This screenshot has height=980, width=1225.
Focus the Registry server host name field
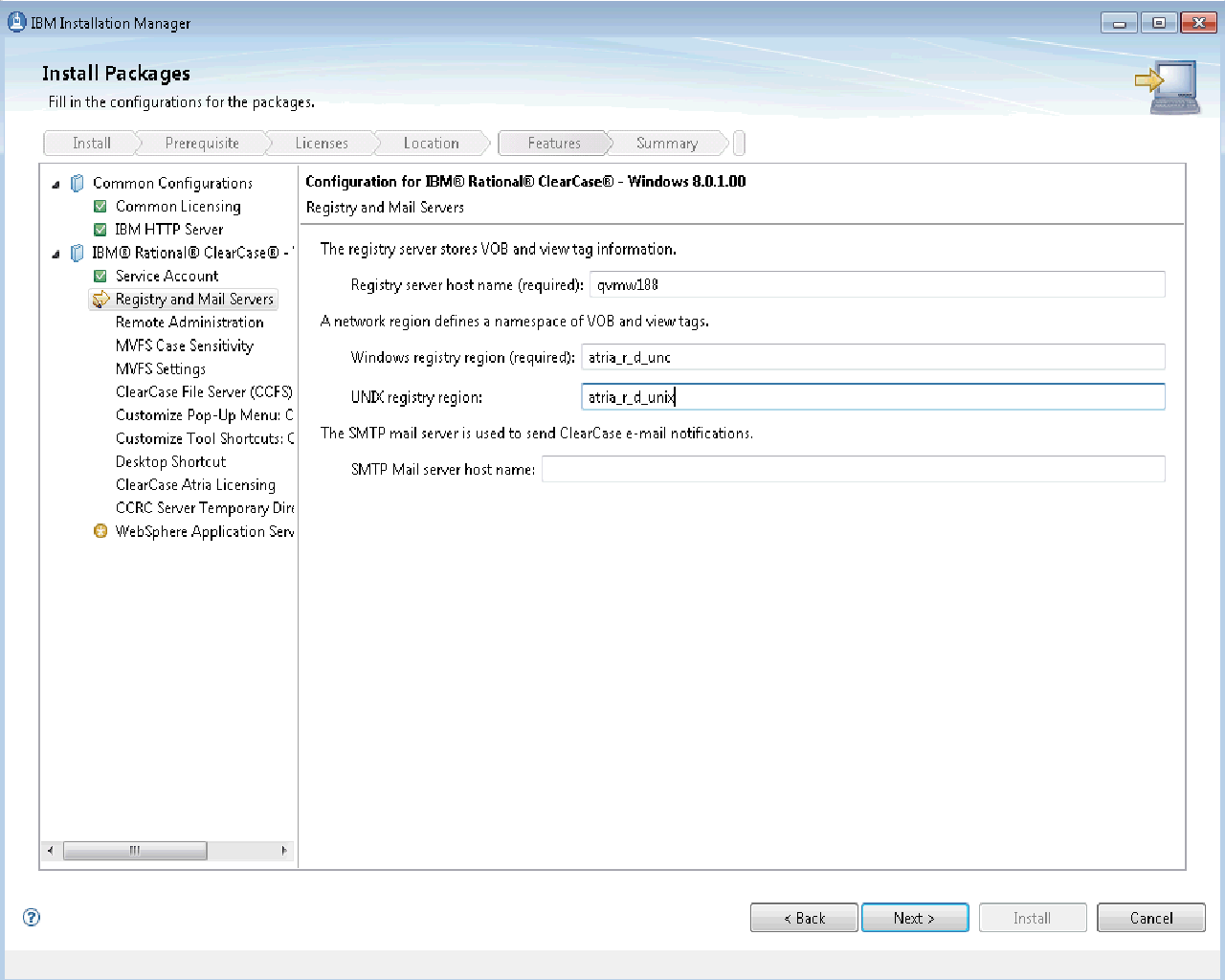coord(878,284)
